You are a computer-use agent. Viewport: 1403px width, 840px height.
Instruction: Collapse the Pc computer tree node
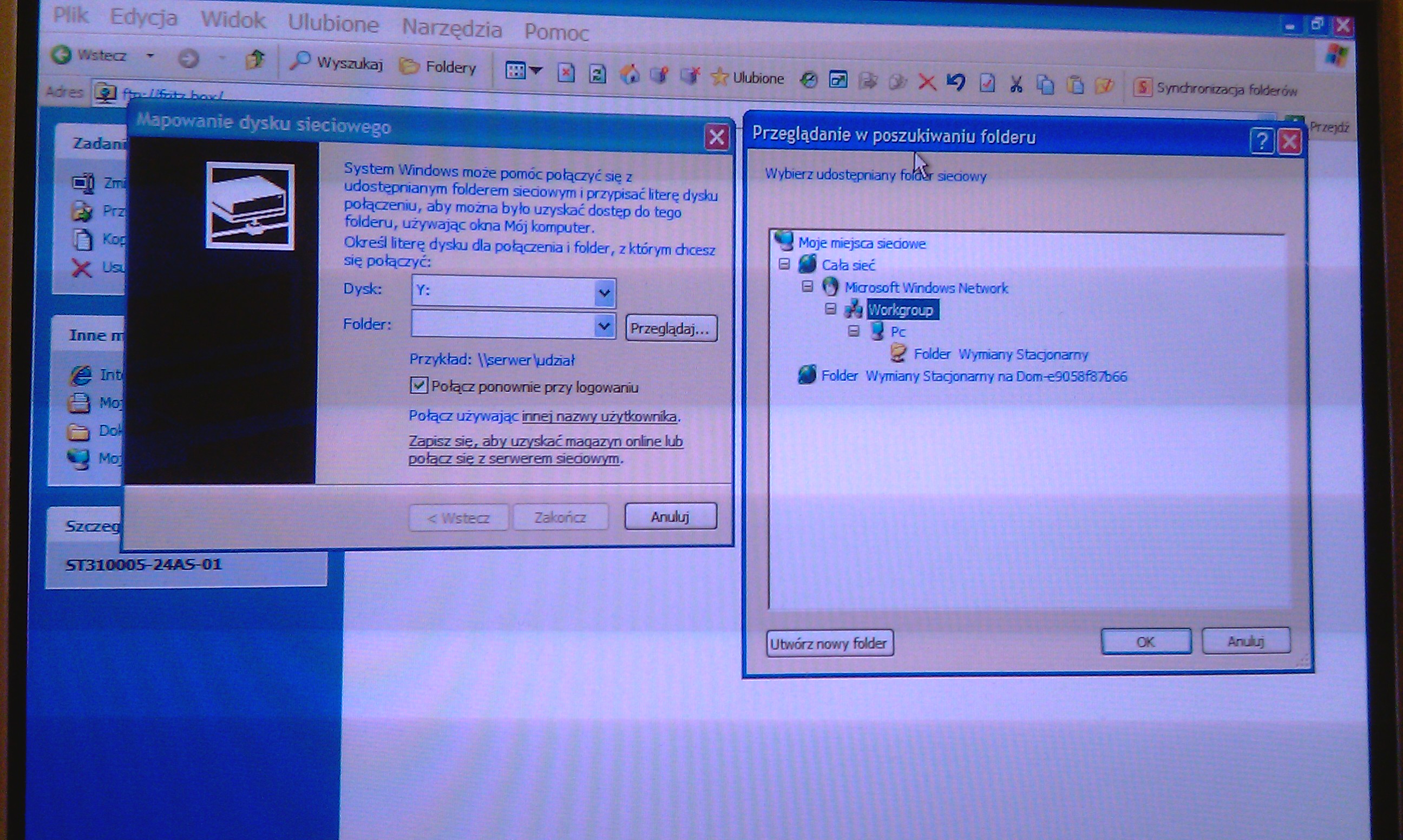point(854,331)
